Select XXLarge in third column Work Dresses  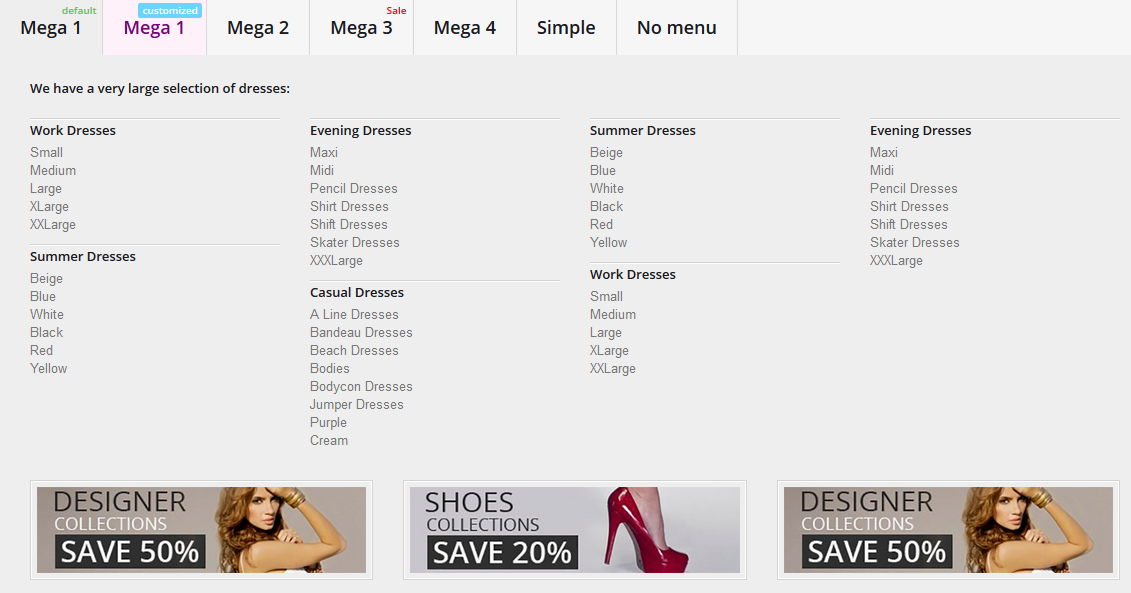[612, 369]
